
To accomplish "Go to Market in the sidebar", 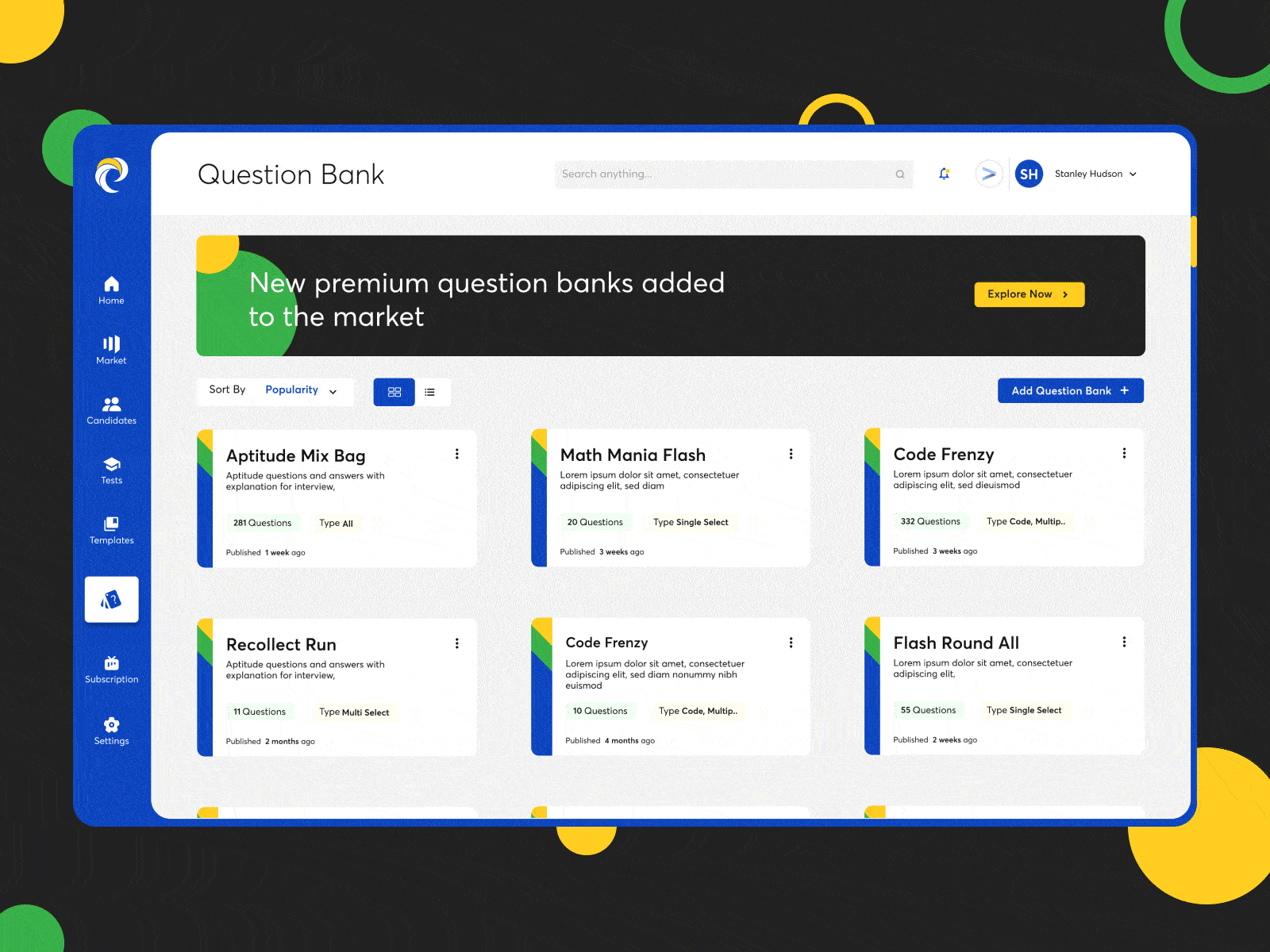I will pyautogui.click(x=111, y=350).
